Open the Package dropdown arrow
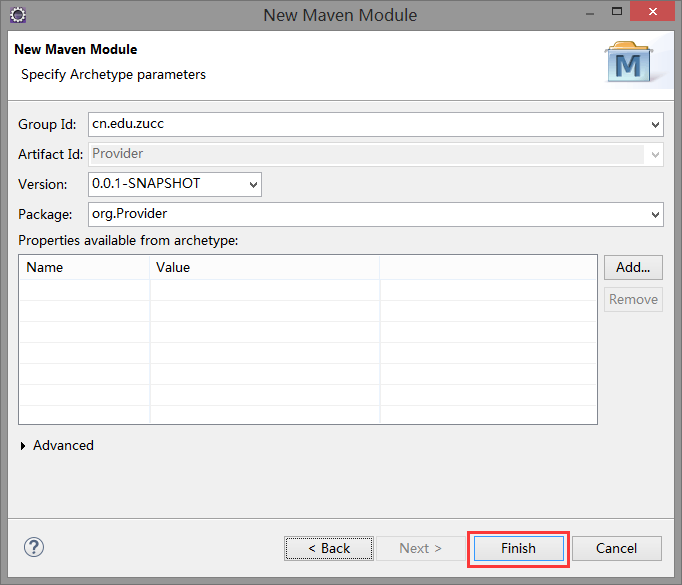This screenshot has height=585, width=682. (655, 214)
